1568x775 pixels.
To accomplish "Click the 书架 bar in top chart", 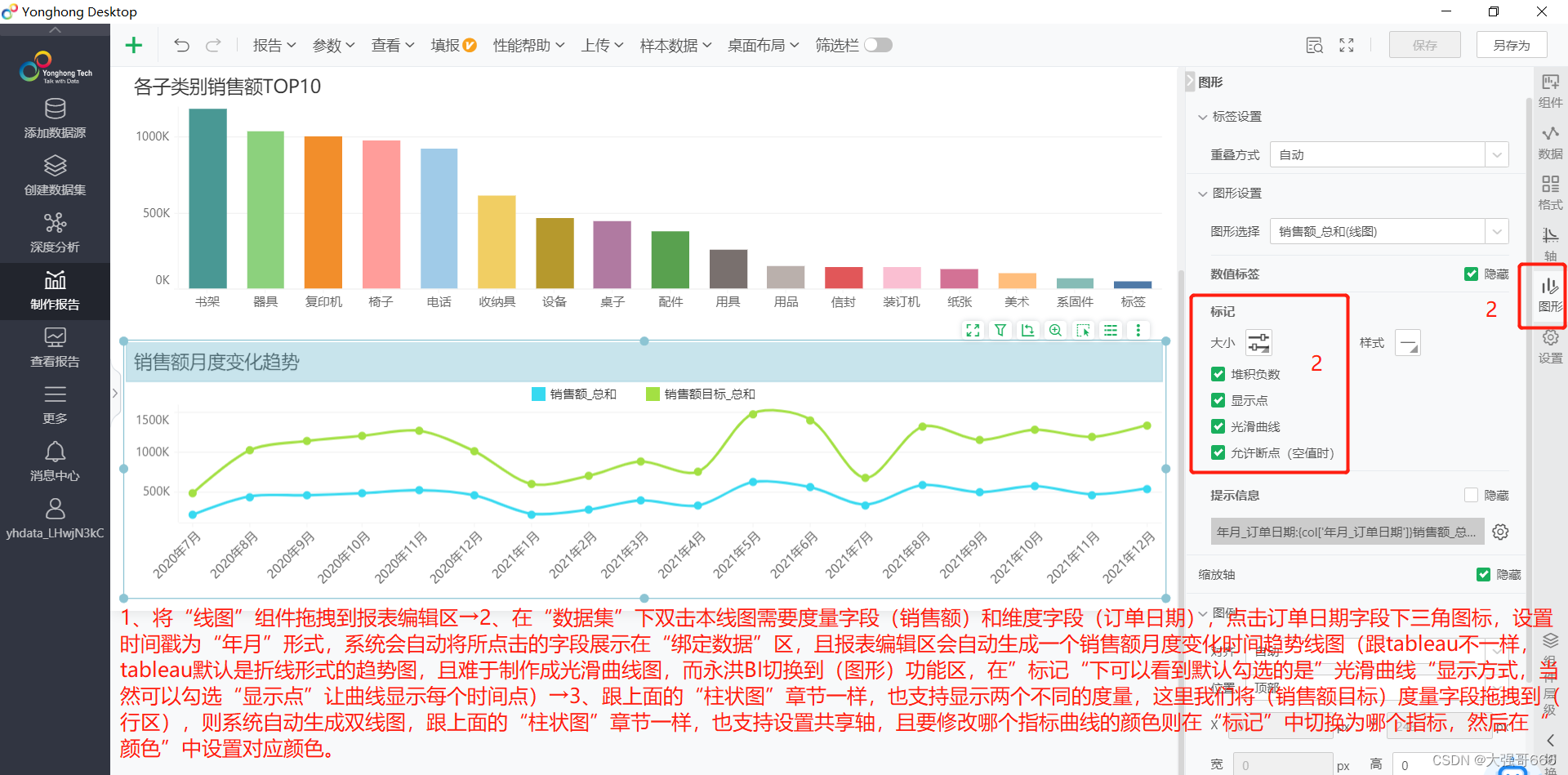I will pyautogui.click(x=207, y=198).
